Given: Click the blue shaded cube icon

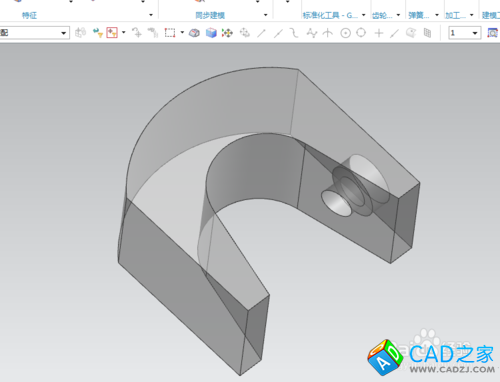Looking at the screenshot, I should 211,33.
